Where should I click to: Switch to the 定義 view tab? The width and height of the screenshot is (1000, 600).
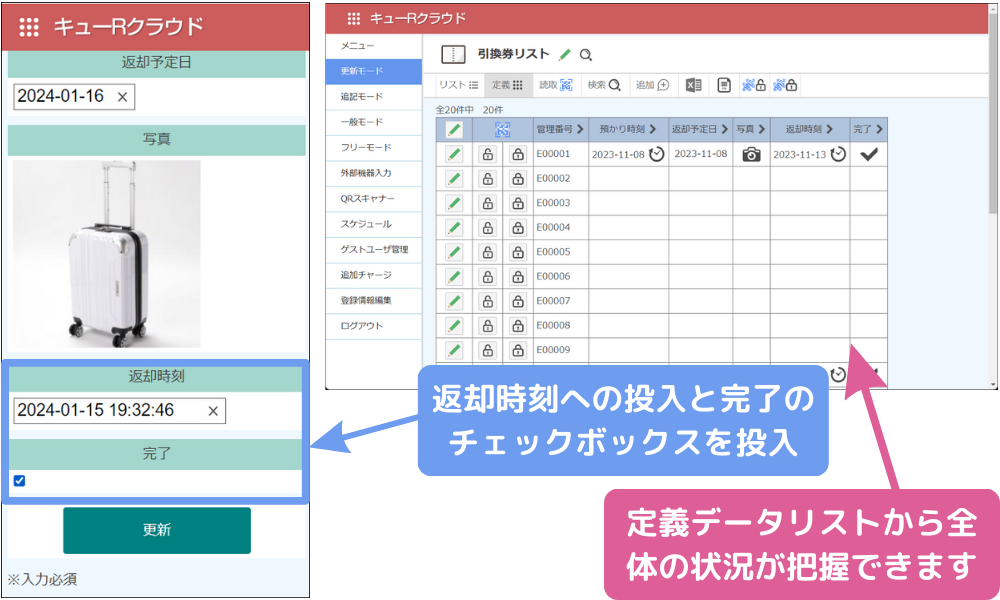tap(507, 85)
